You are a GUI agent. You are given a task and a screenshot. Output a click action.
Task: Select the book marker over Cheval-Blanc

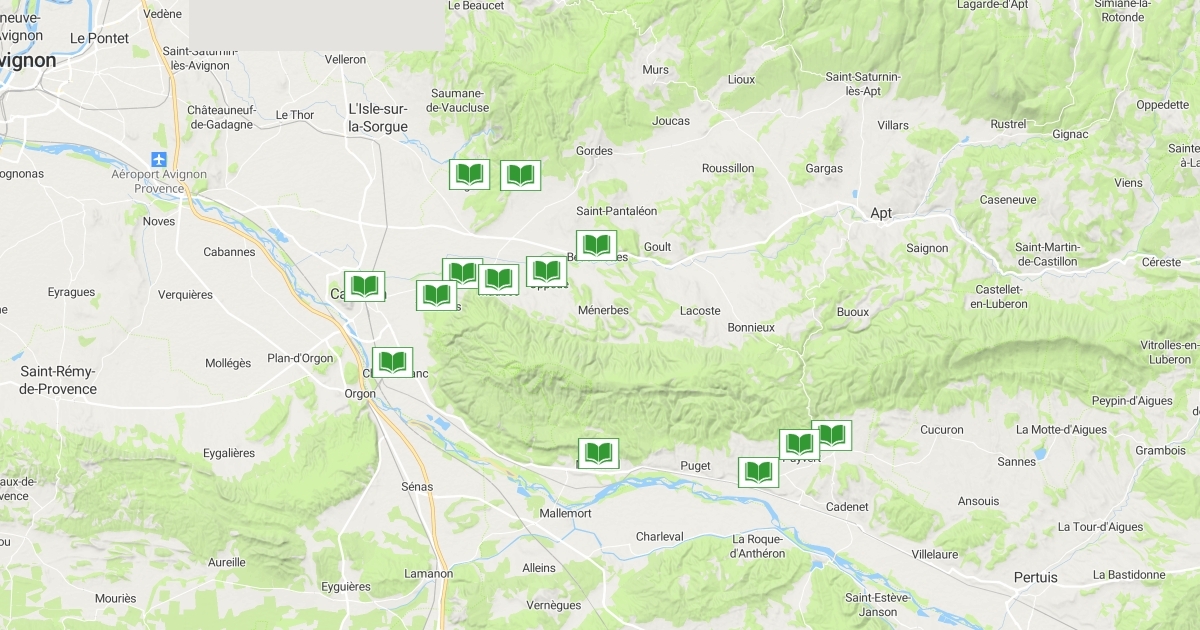[393, 362]
